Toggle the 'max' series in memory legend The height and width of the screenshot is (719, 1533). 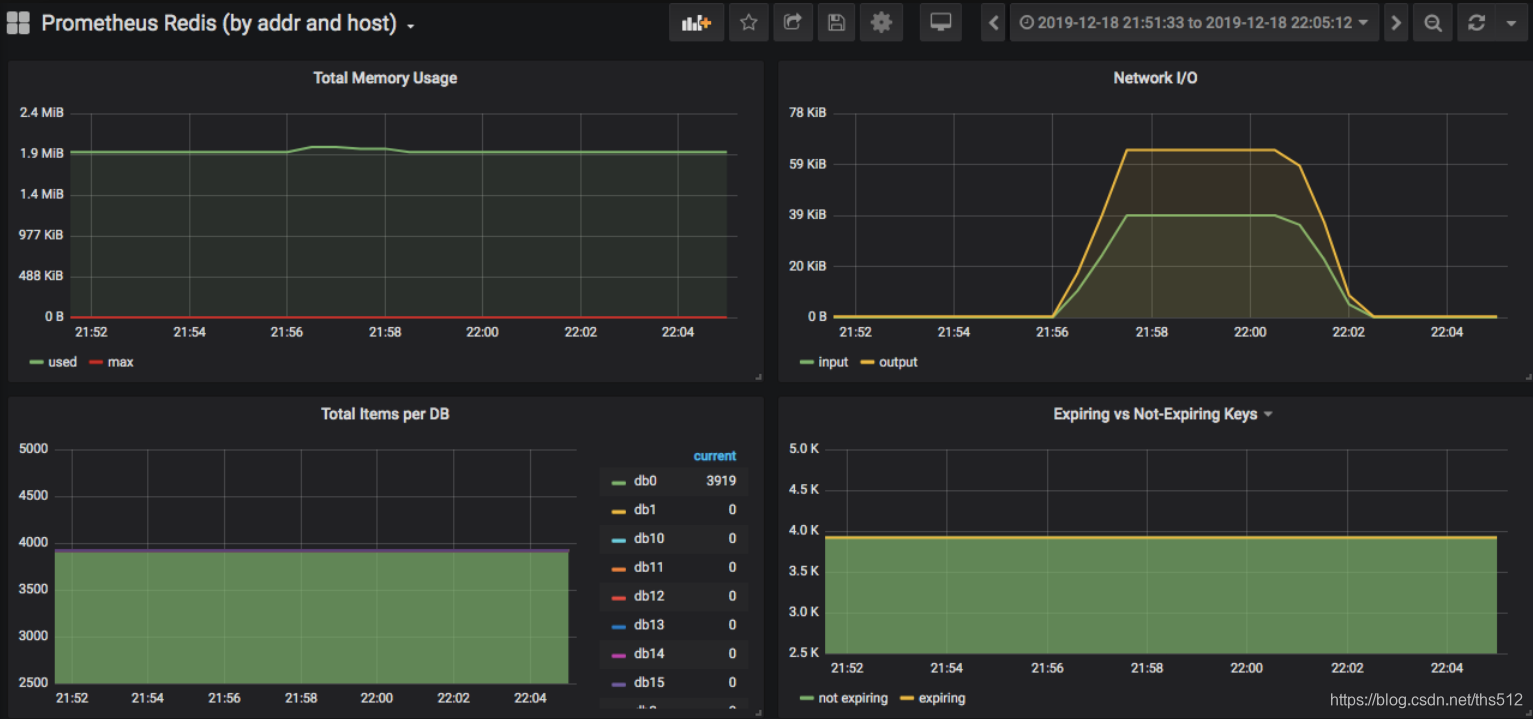120,362
